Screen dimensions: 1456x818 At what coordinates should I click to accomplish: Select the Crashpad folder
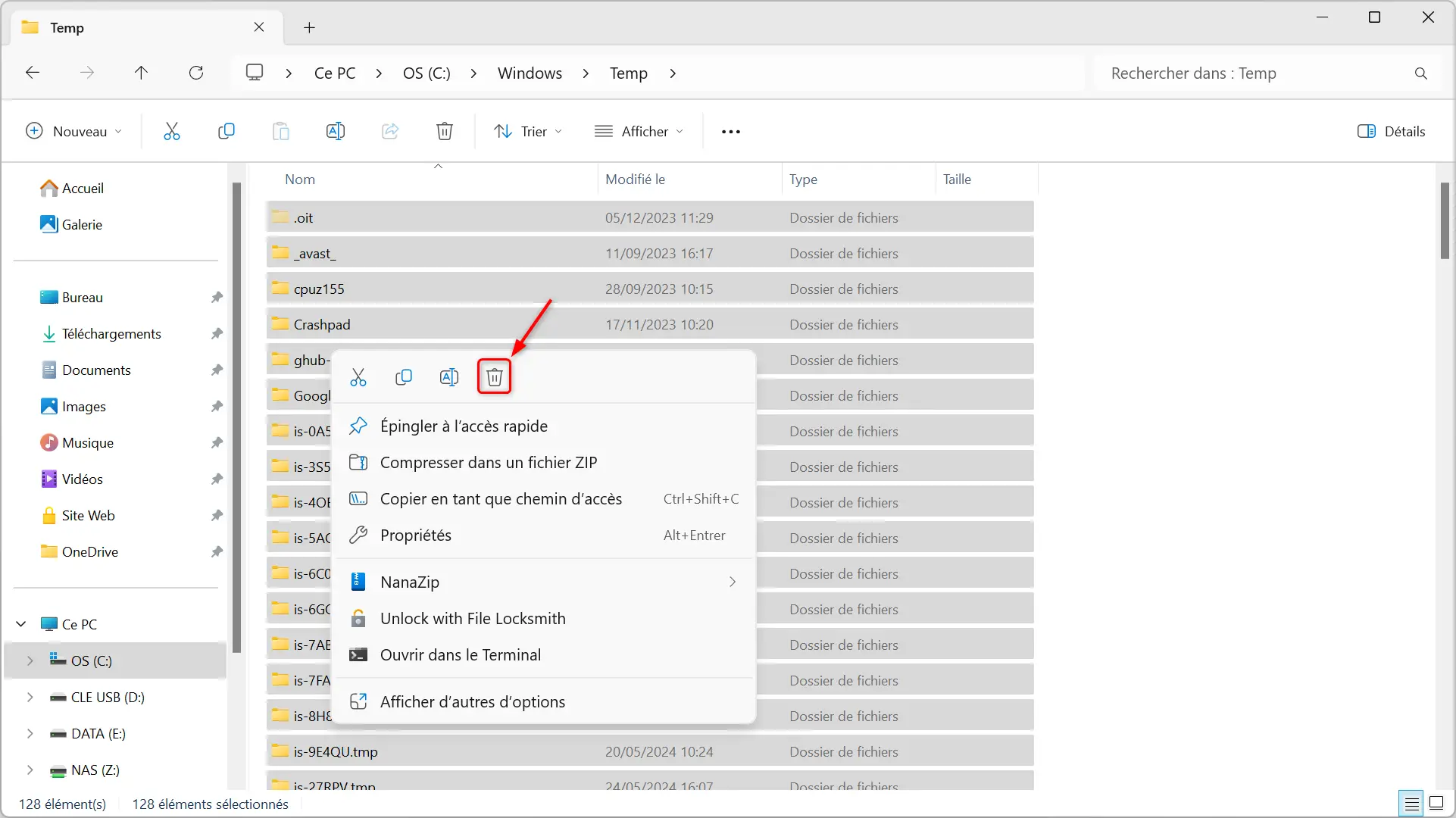click(x=650, y=324)
